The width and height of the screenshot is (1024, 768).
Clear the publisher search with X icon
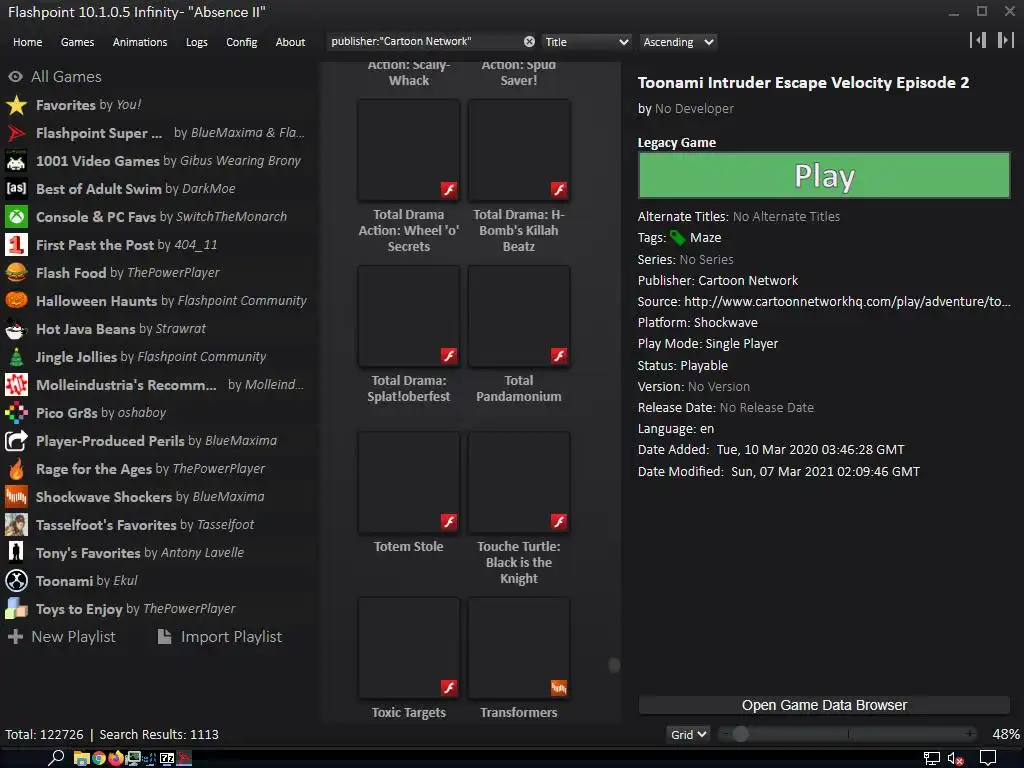pos(529,42)
